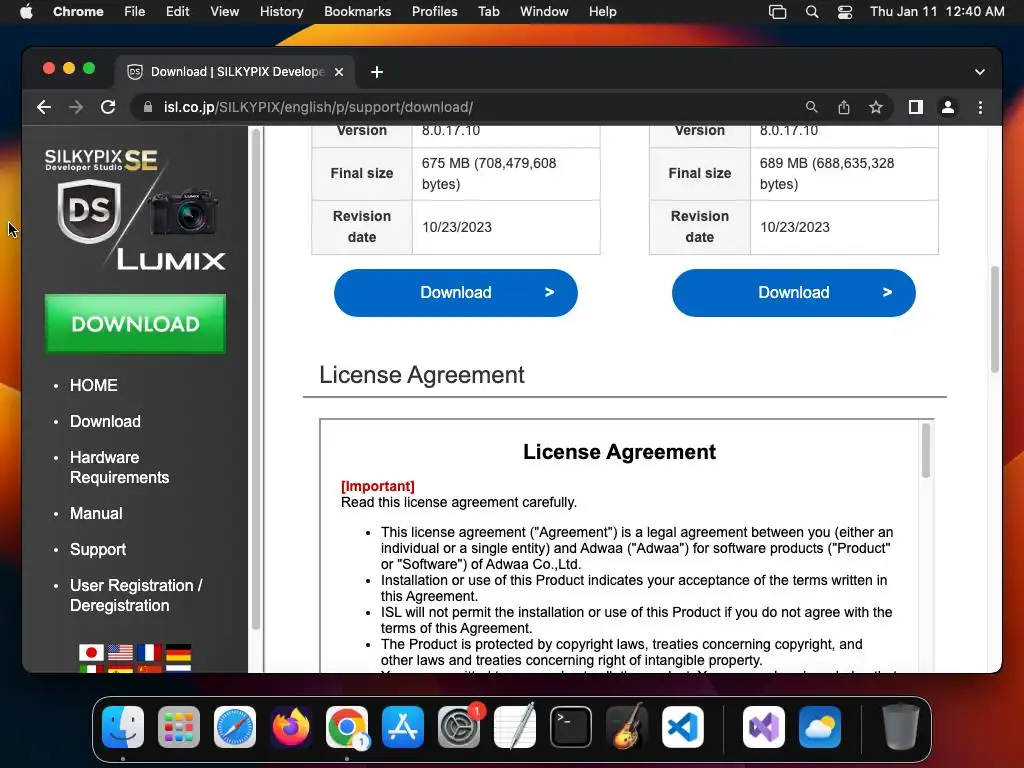Expand the tab search chevron
The height and width of the screenshot is (768, 1024).
click(x=980, y=72)
